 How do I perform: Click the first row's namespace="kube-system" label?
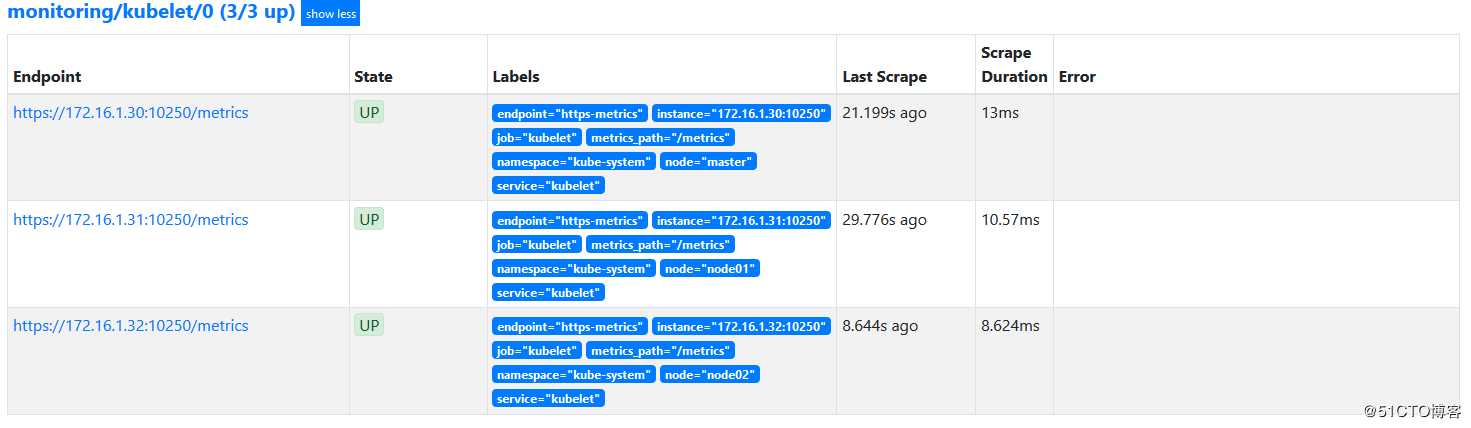[x=574, y=162]
